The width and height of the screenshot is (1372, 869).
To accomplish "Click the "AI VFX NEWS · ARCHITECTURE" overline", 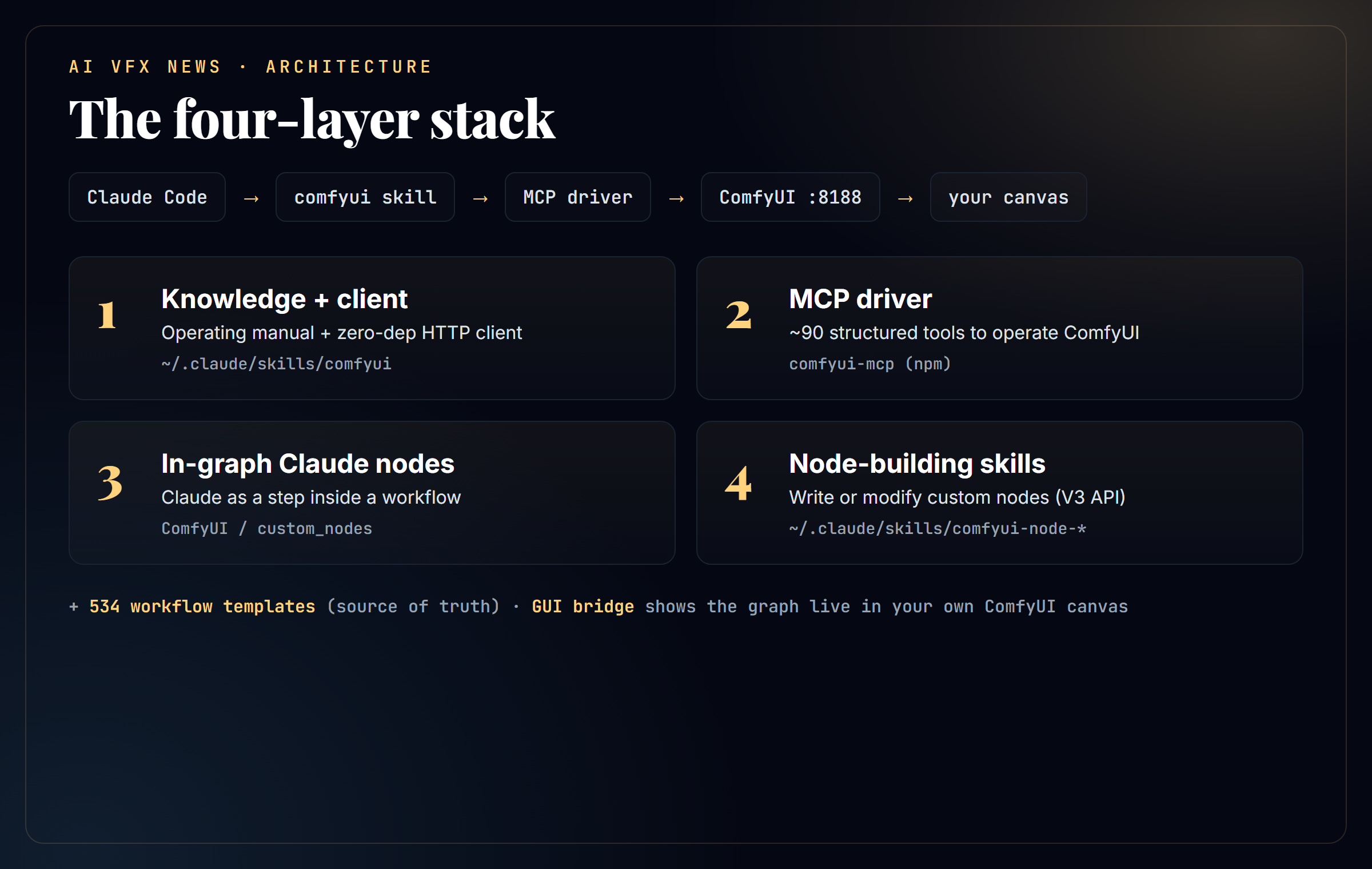I will (x=250, y=67).
